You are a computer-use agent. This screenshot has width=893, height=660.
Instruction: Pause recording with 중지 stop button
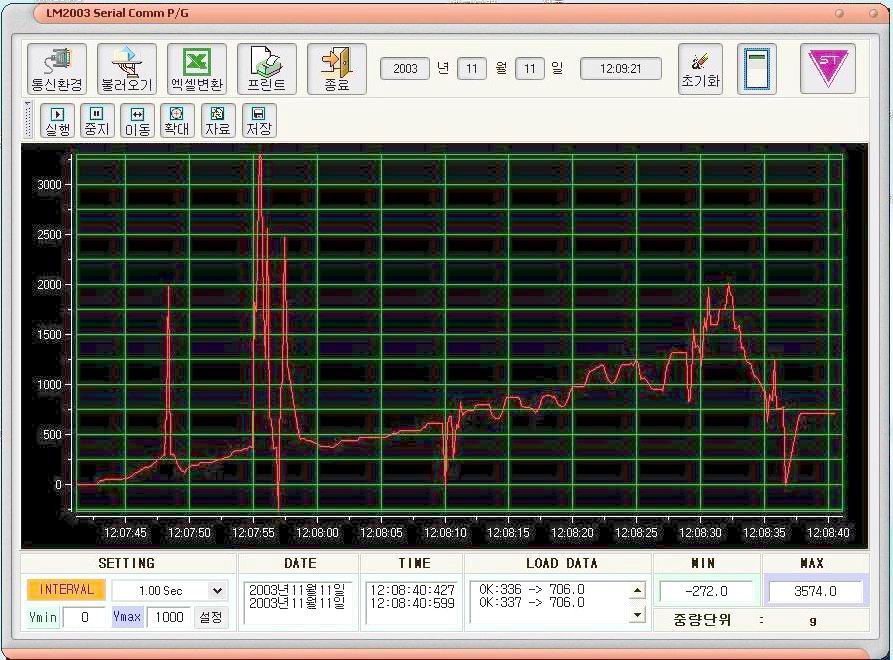click(97, 121)
